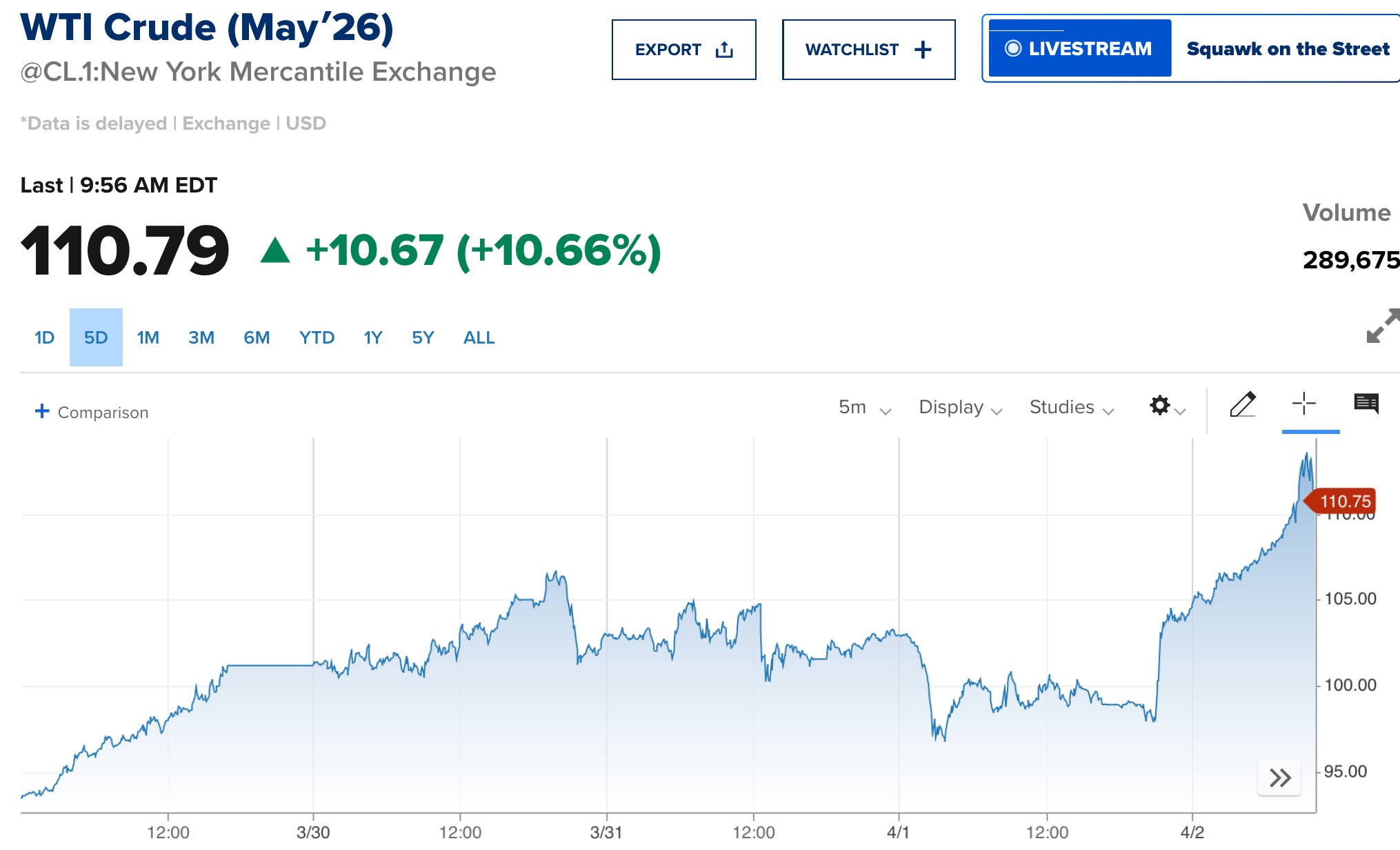Toggle the crosshair tool on chart

(1303, 404)
